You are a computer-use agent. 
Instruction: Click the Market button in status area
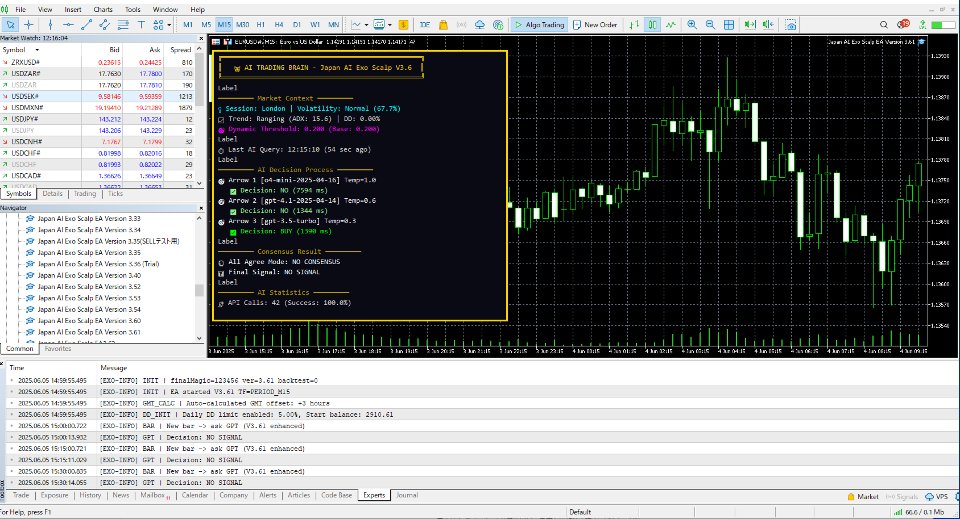coord(863,496)
